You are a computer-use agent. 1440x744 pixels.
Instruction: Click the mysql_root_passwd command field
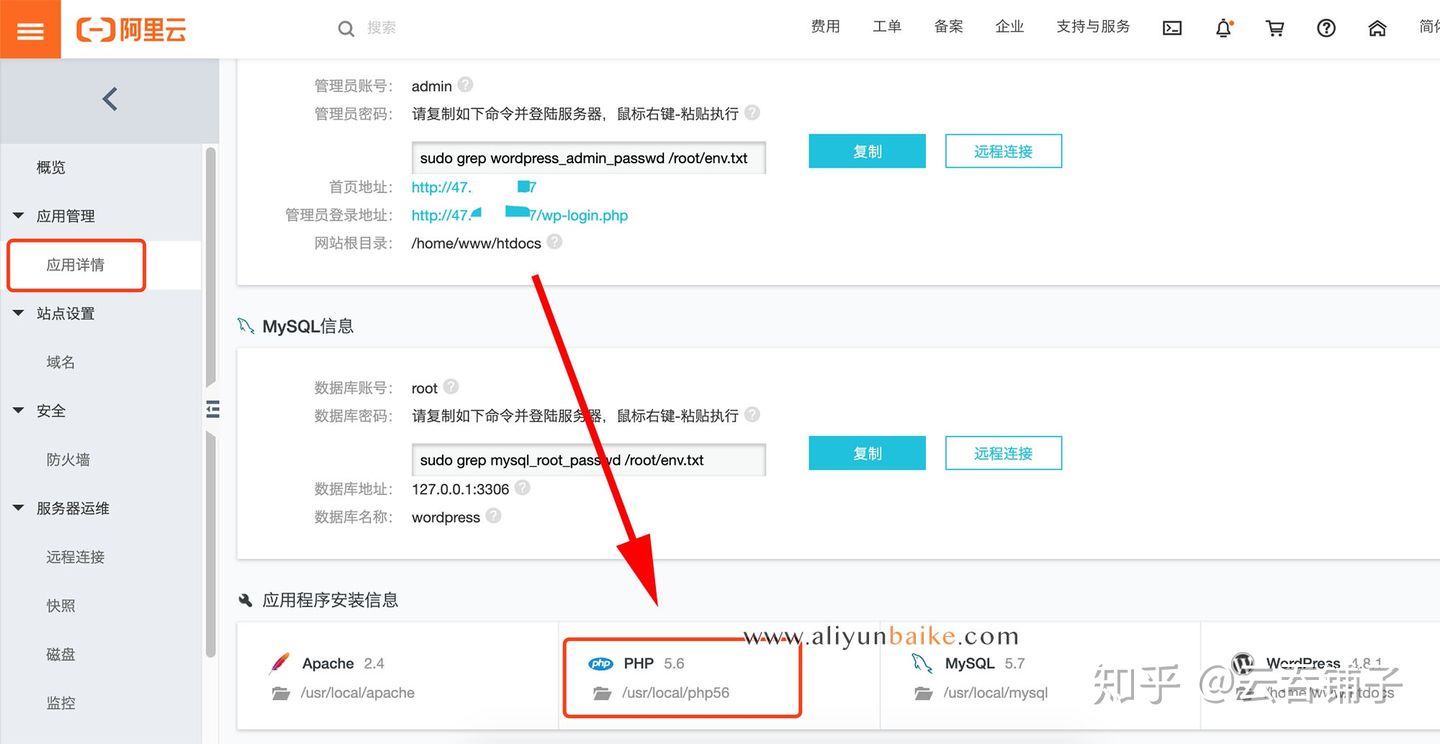click(589, 460)
